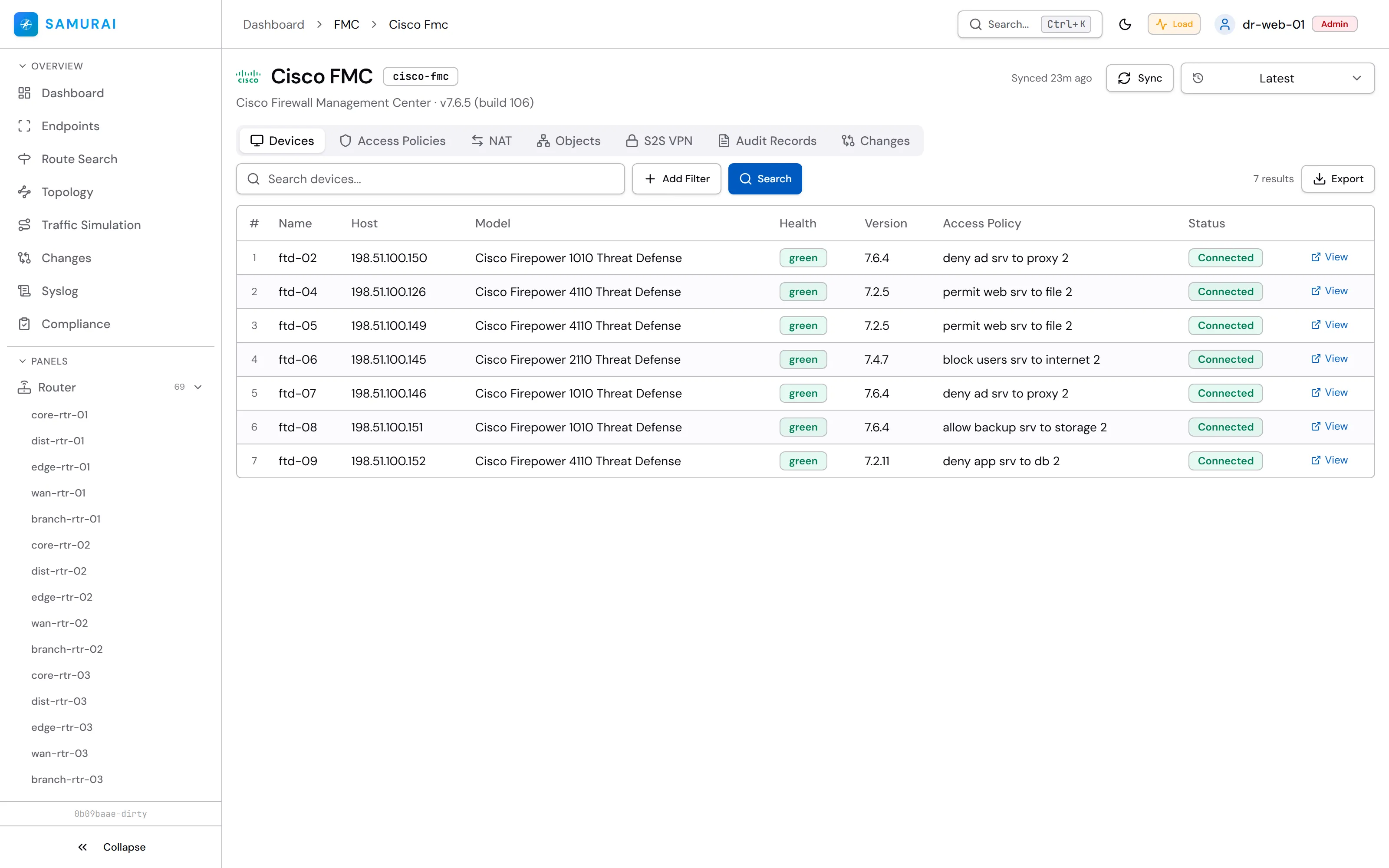Click the View link for ftd-06
The height and width of the screenshot is (868, 1389).
[1329, 359]
